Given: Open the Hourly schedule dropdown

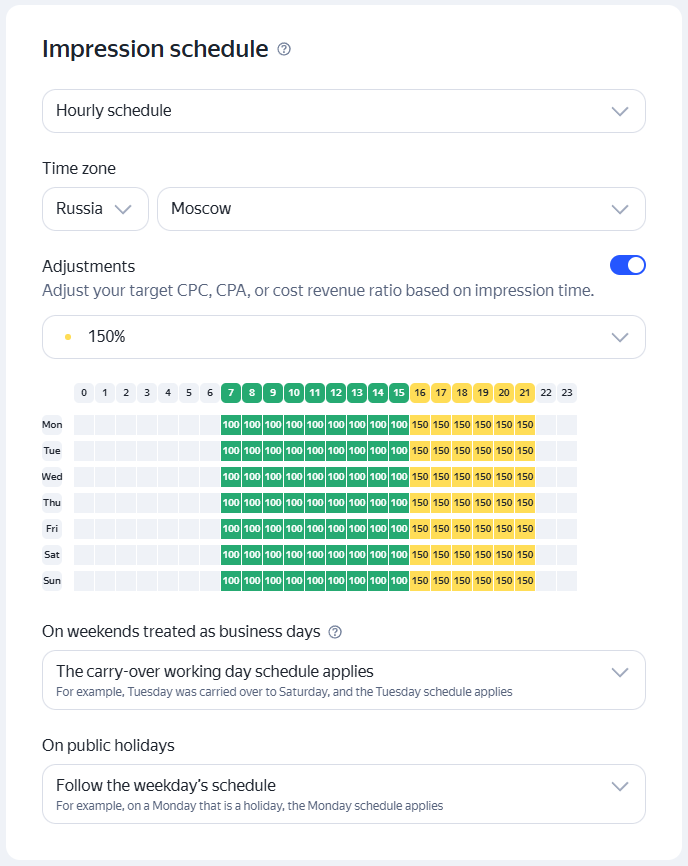Looking at the screenshot, I should pos(344,111).
